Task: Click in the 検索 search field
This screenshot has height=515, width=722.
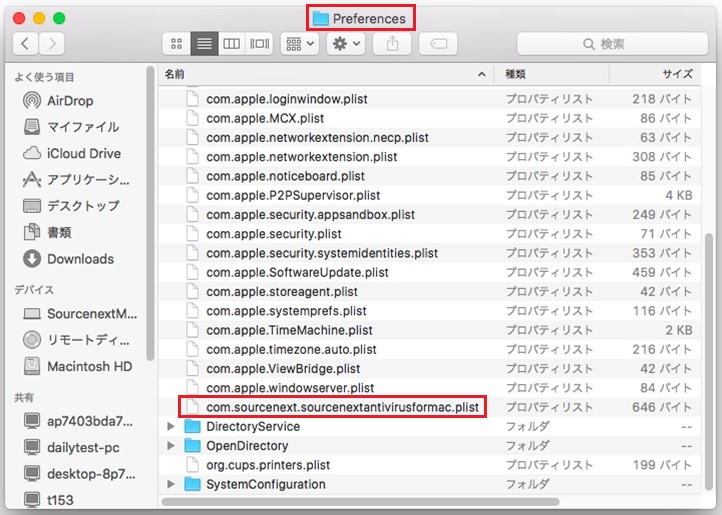Action: click(x=612, y=44)
